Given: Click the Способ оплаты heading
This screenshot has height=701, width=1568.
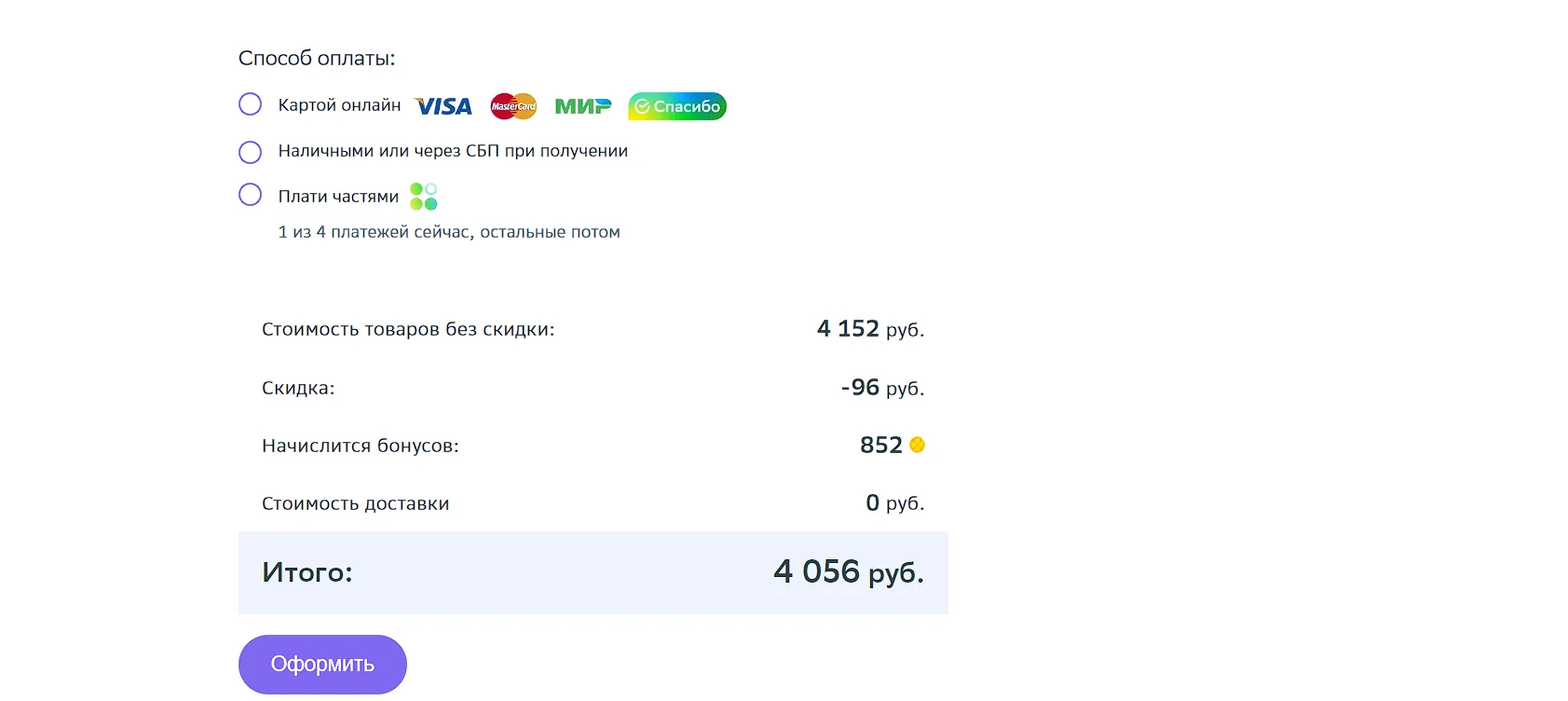Looking at the screenshot, I should point(317,59).
